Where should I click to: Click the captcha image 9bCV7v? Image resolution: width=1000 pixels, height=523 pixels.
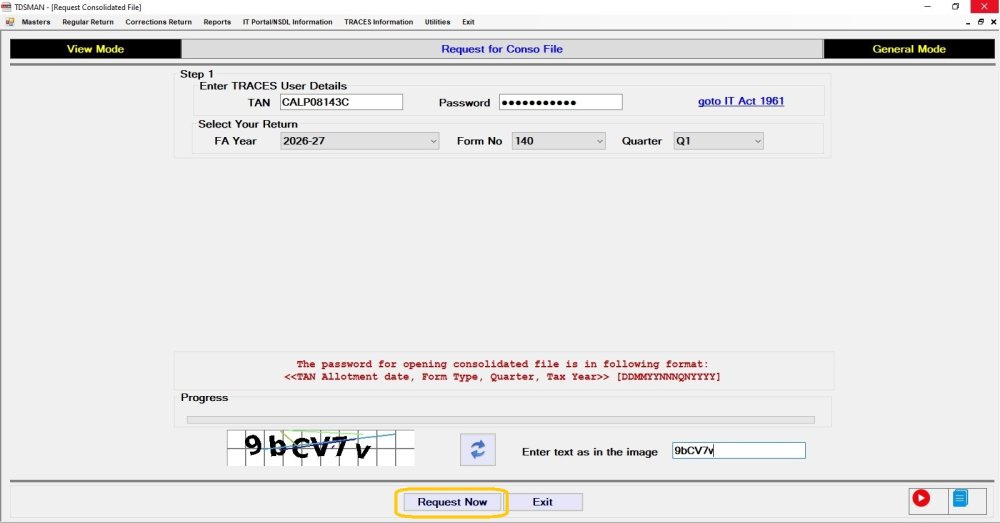click(321, 448)
